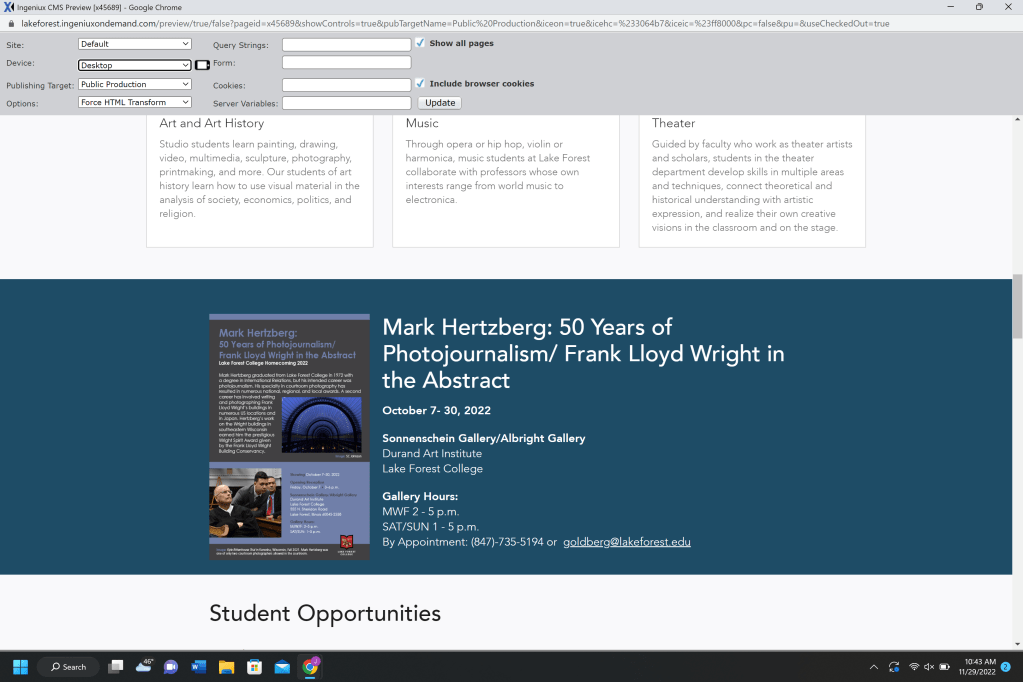1023x682 pixels.
Task: Click the Mark Hertzberg exhibition poster image
Action: tap(289, 436)
